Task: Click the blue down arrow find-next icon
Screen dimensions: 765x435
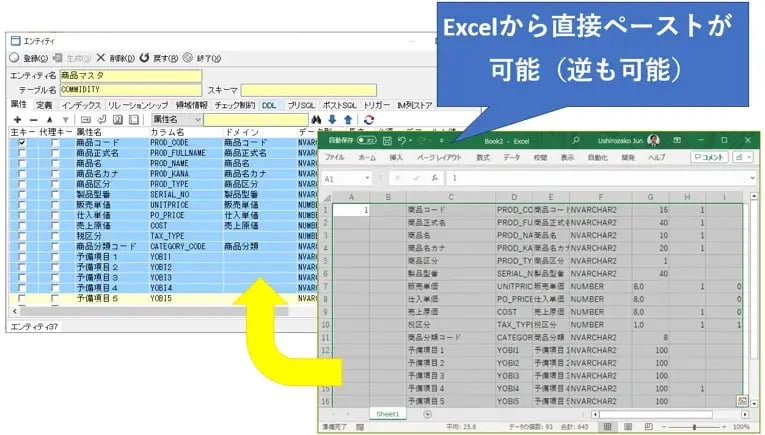Action: (x=332, y=119)
